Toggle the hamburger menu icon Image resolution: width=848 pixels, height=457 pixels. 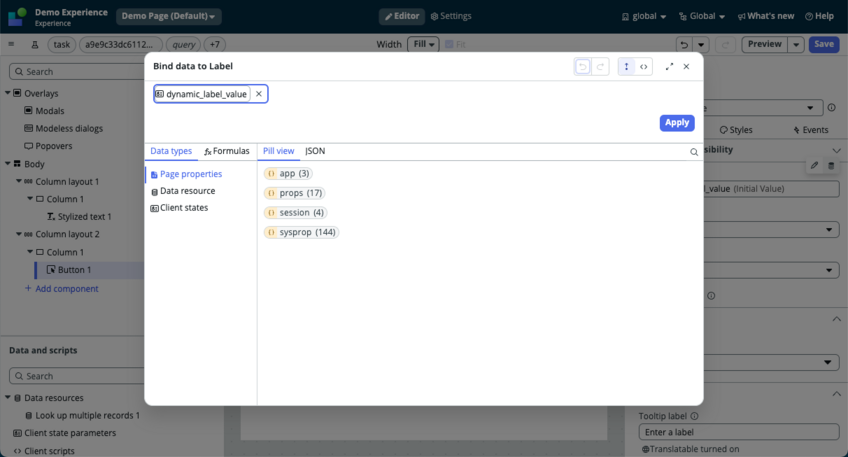click(x=11, y=44)
